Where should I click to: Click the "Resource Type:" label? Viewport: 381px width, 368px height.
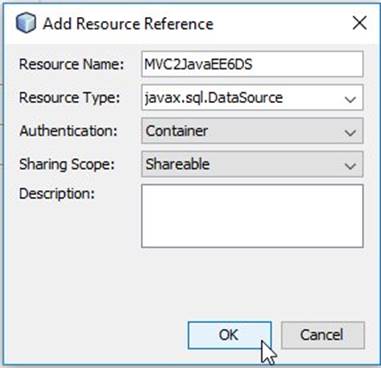click(x=69, y=98)
